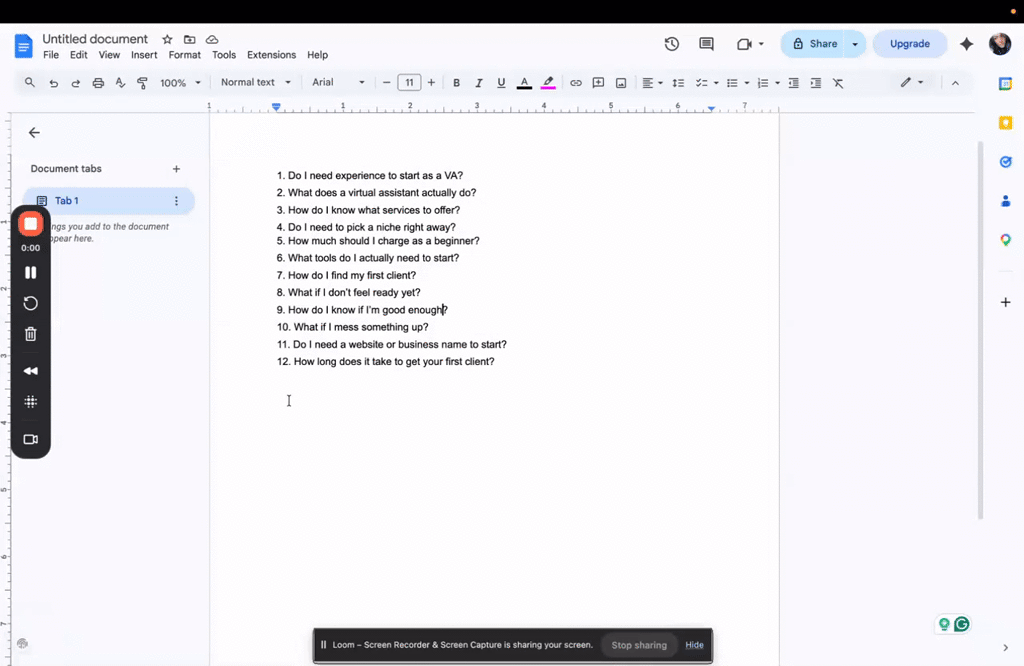Open Google Calendar in the side panel

[x=1006, y=84]
